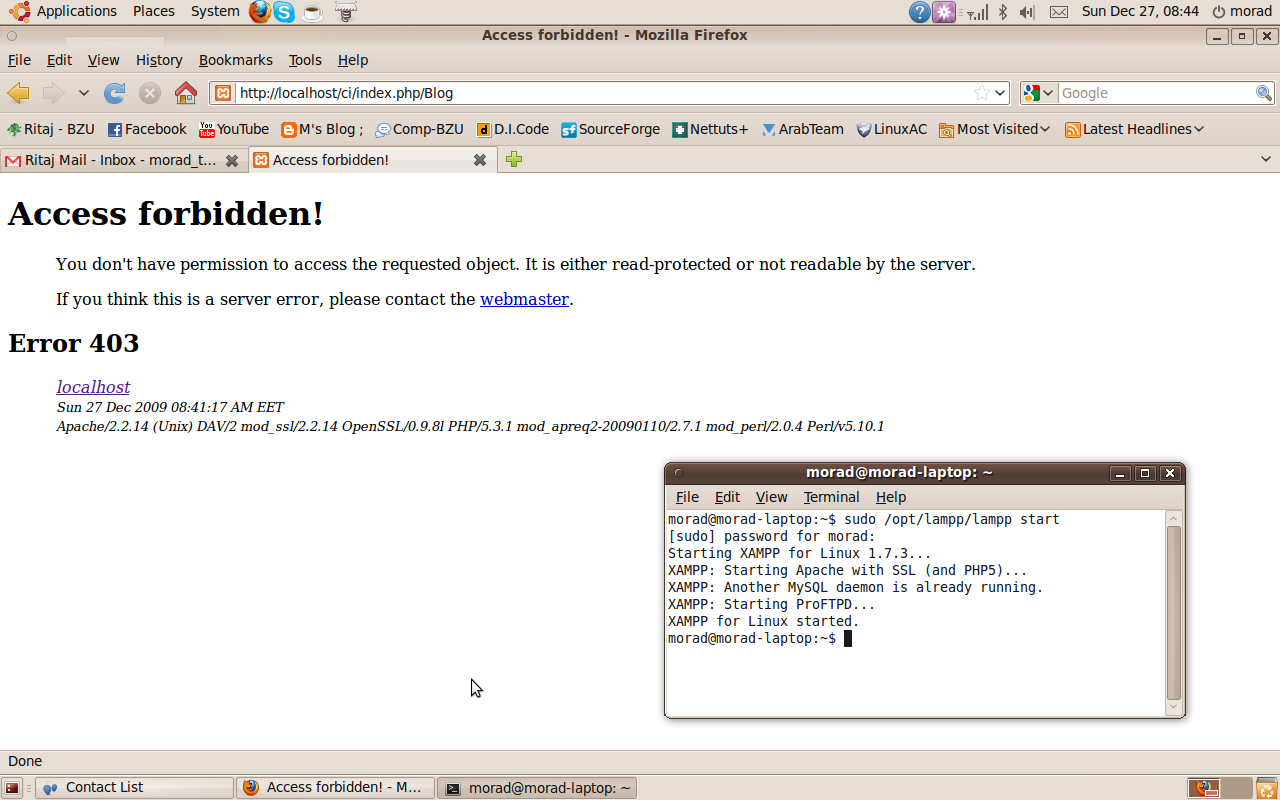Open the localhost link under Error 403
Image resolution: width=1280 pixels, height=800 pixels.
pos(93,387)
